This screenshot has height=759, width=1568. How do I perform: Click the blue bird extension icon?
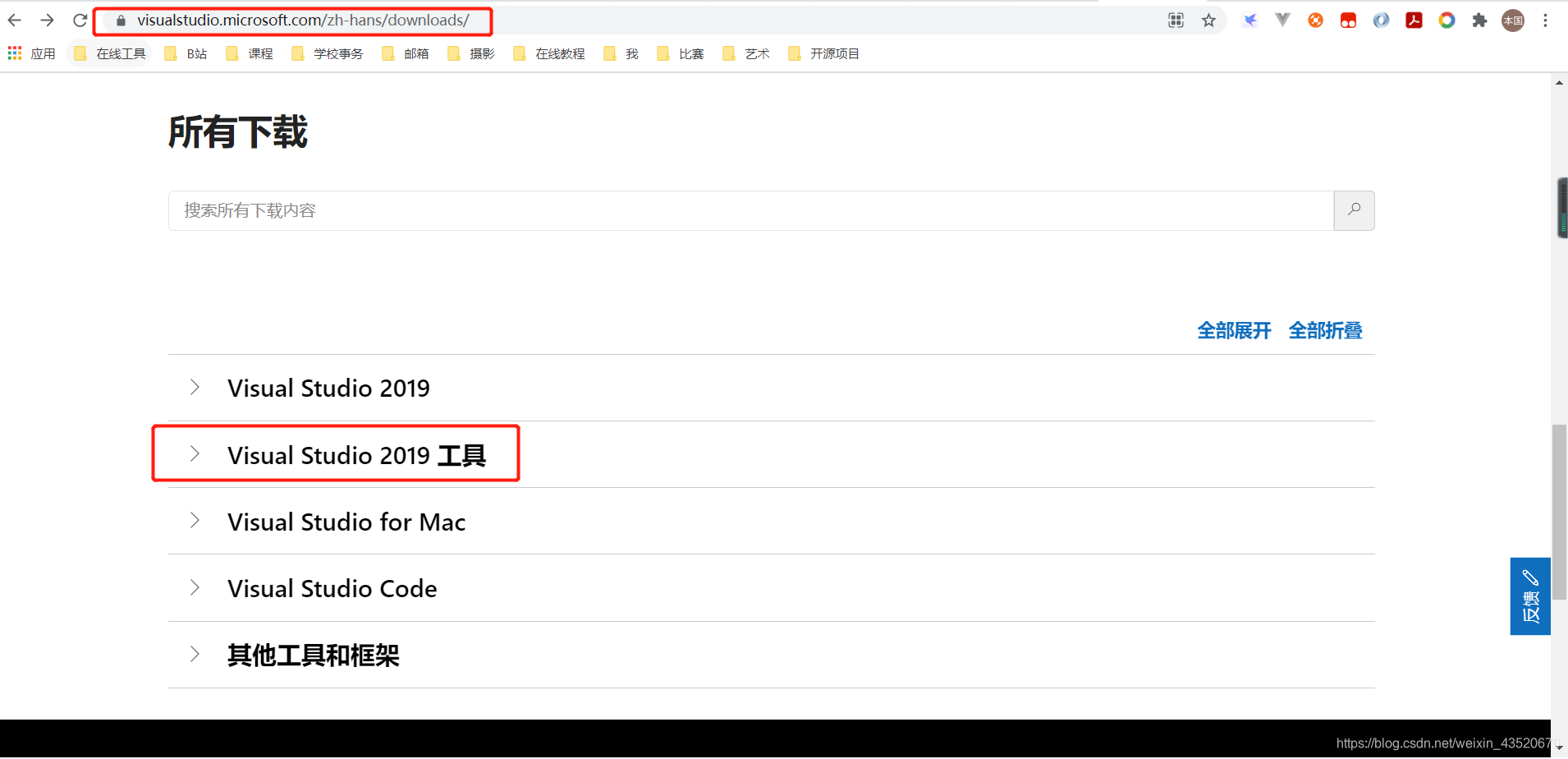pos(1249,21)
